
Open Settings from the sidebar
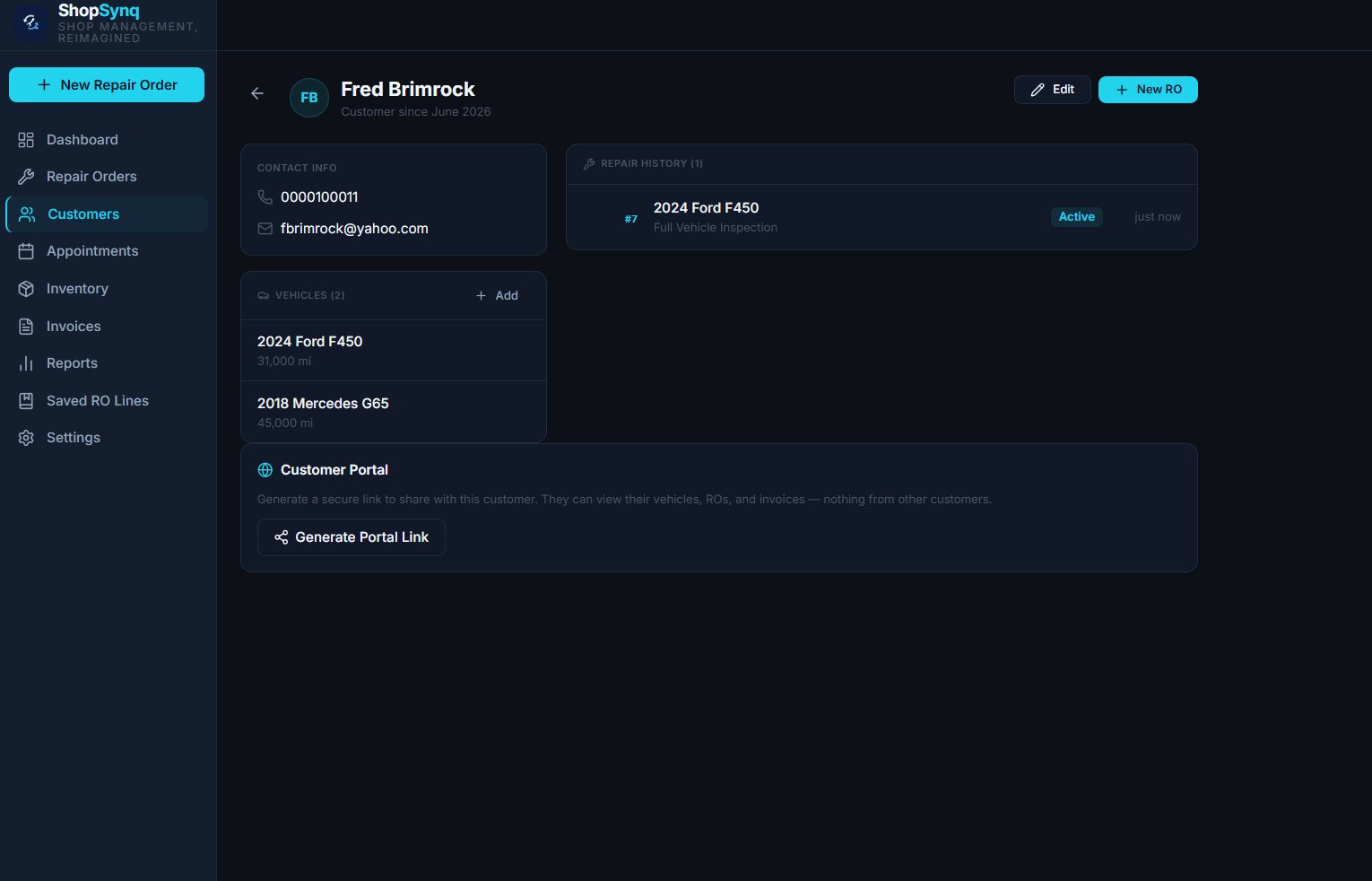[x=108, y=438]
